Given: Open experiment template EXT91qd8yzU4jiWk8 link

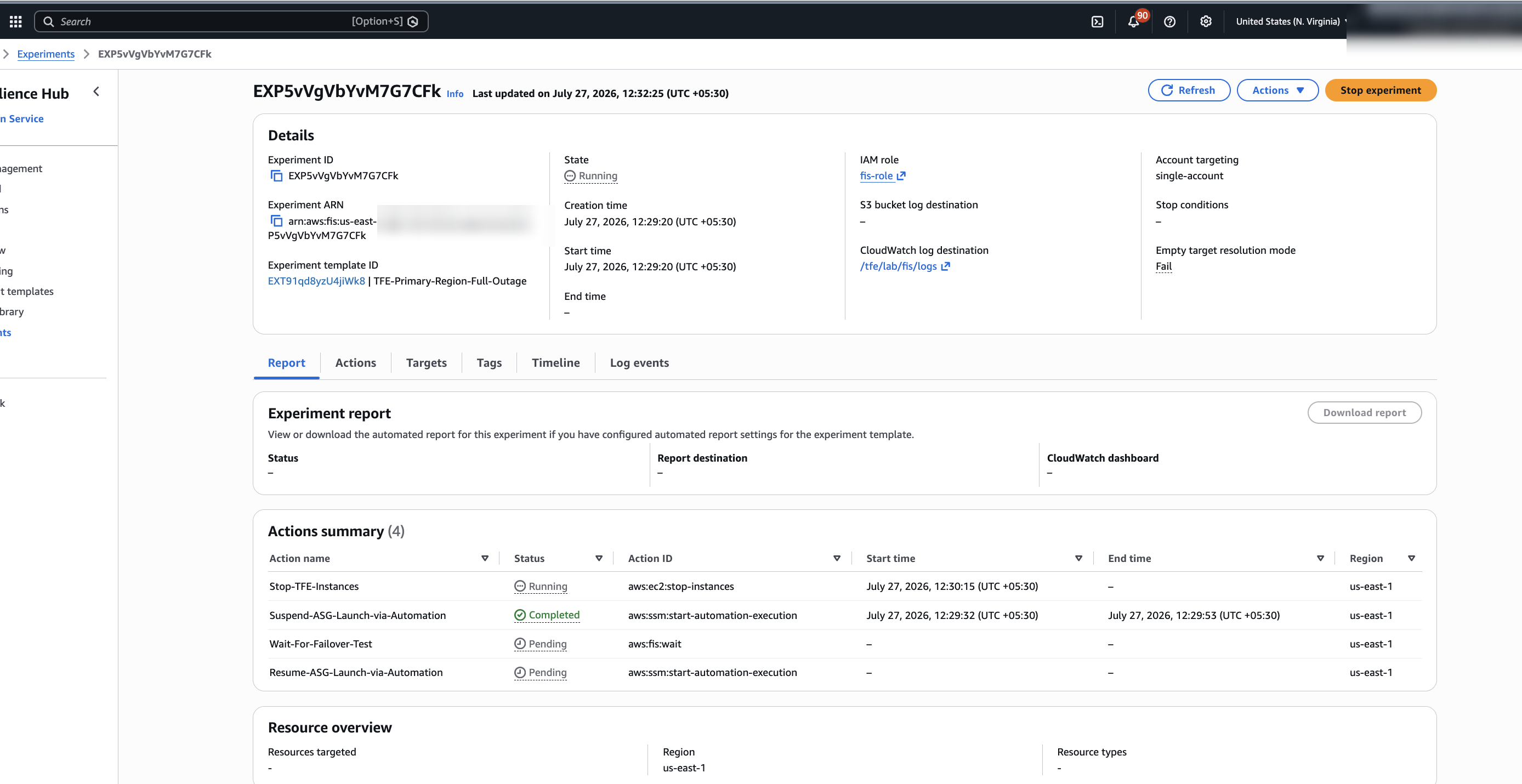Looking at the screenshot, I should [317, 281].
